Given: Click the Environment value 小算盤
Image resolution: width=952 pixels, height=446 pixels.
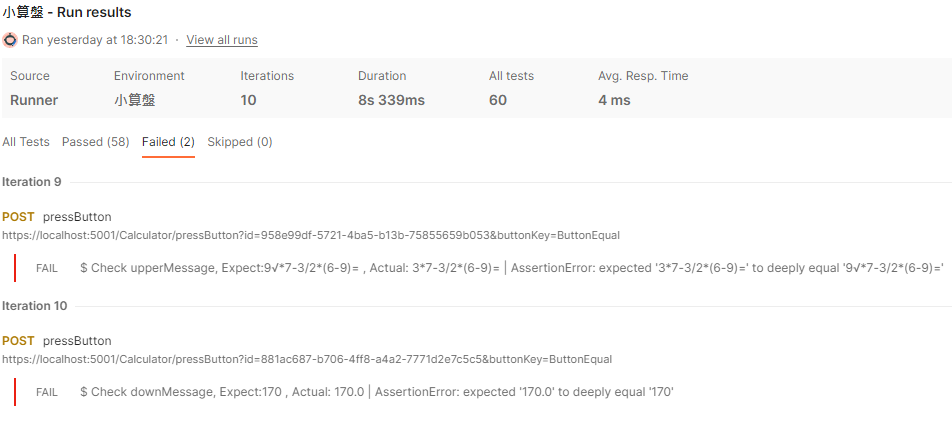Looking at the screenshot, I should 134,100.
